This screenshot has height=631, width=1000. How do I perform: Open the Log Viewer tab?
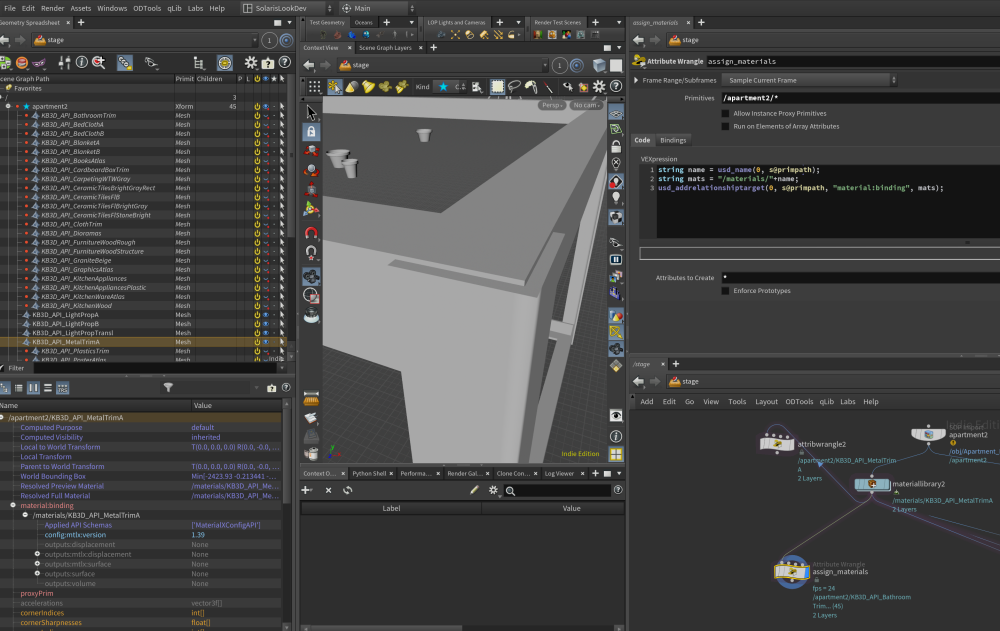pyautogui.click(x=559, y=473)
